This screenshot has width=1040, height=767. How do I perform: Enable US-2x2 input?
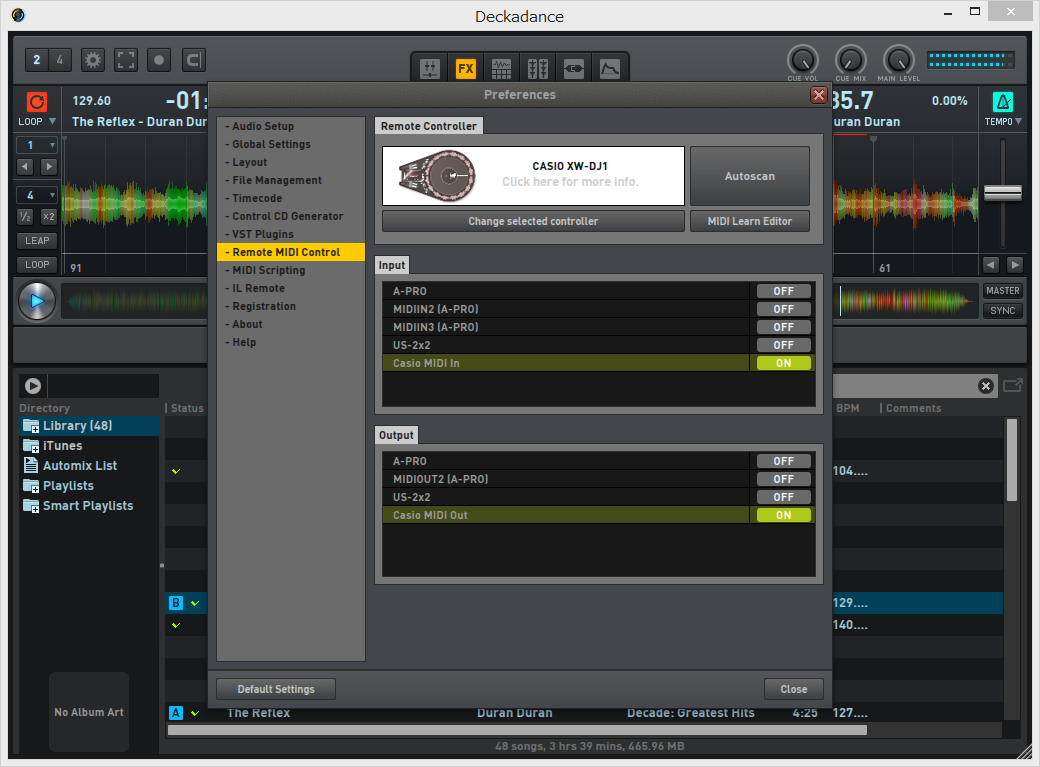tap(783, 345)
